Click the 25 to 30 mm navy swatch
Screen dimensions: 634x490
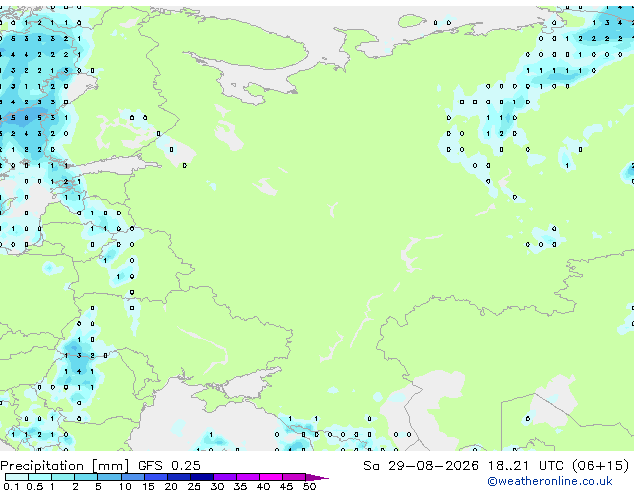point(201,477)
